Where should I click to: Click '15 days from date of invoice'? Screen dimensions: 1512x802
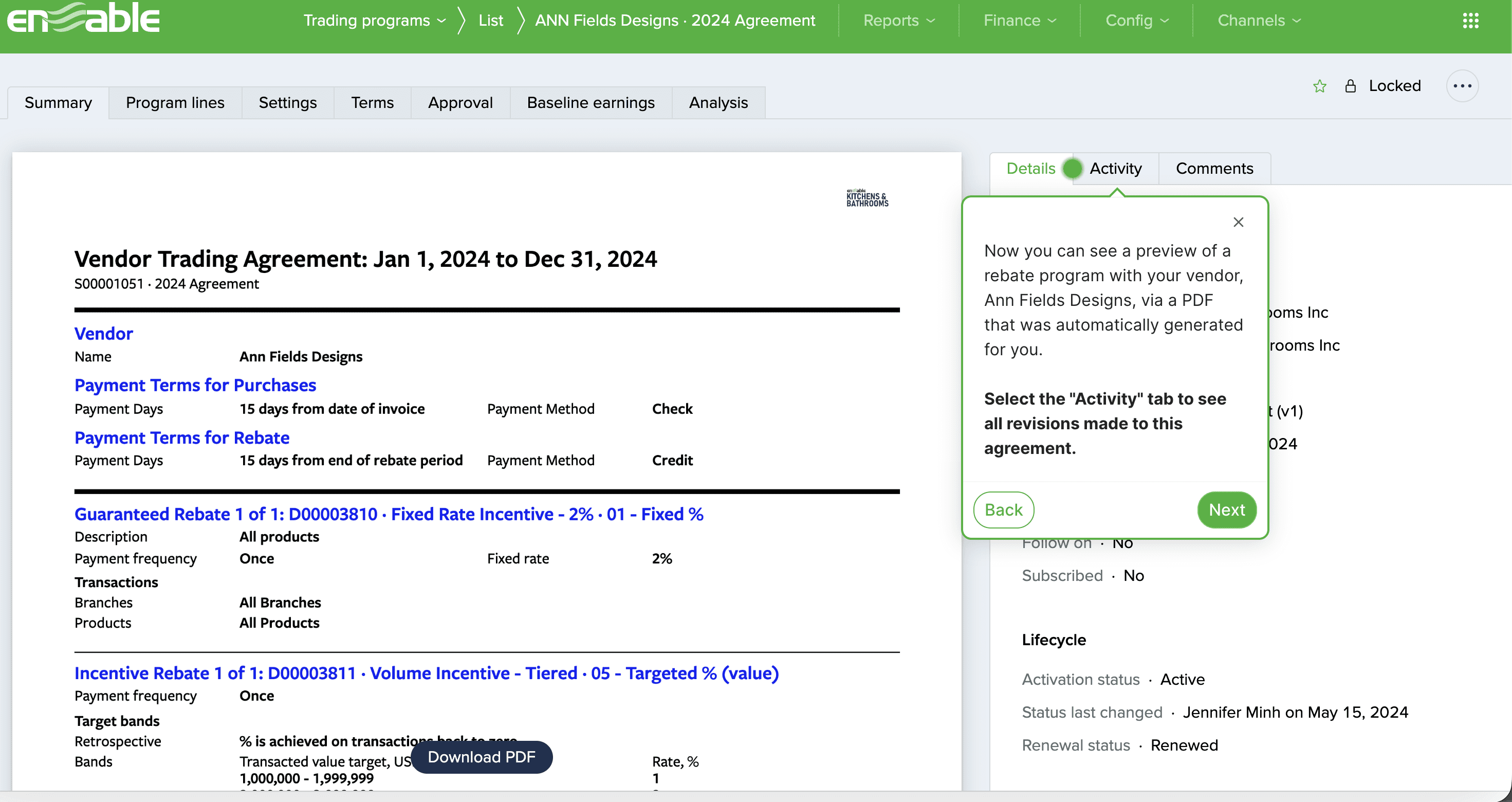coord(332,409)
